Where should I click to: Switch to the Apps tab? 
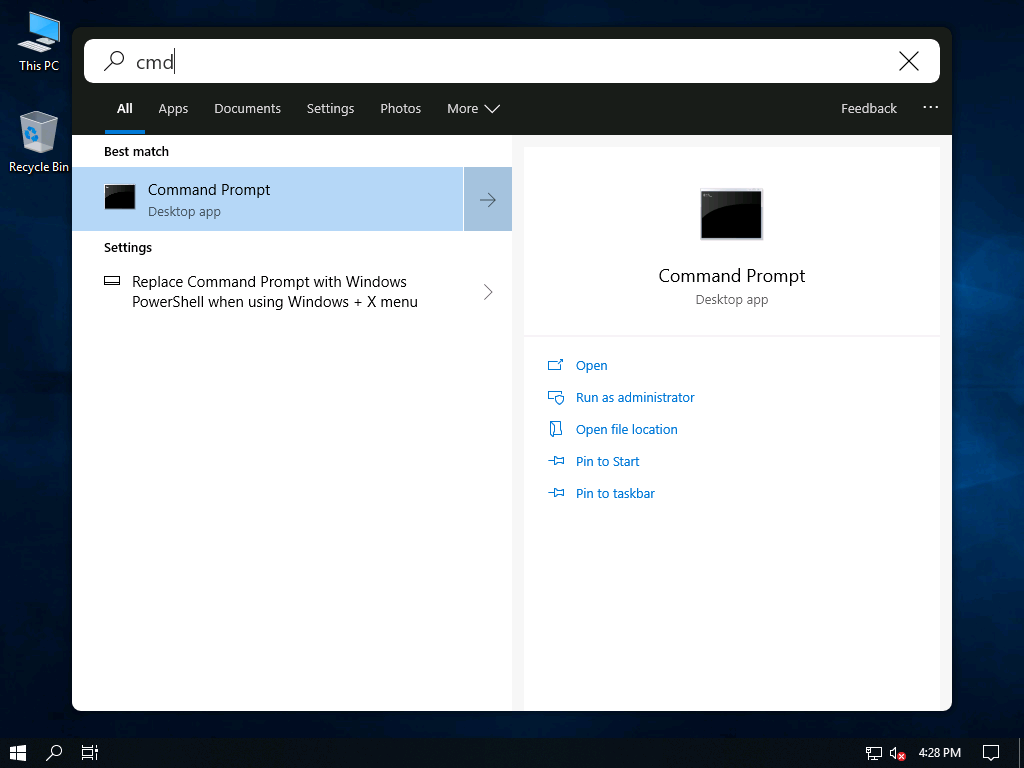(x=173, y=108)
